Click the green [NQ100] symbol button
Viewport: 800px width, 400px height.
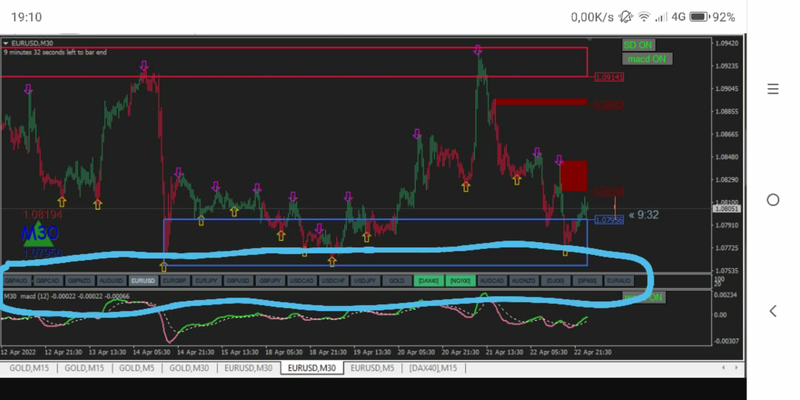[460, 281]
